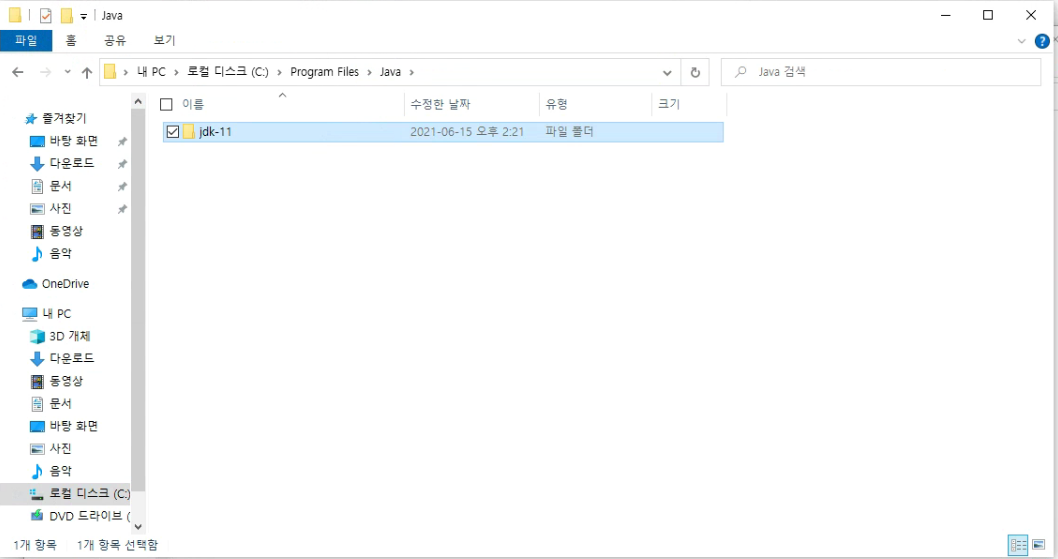Uncheck the jdk-11 item checkbox
The height and width of the screenshot is (559, 1058).
pyautogui.click(x=173, y=132)
